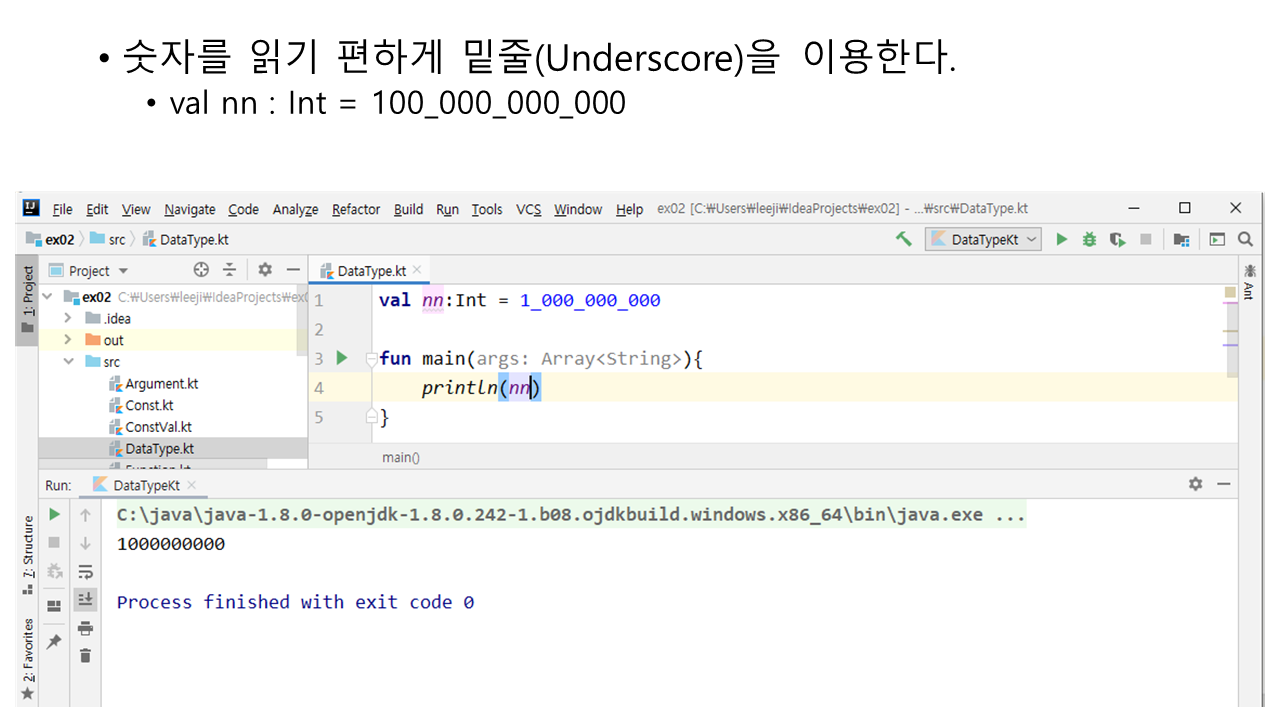Image resolution: width=1280 pixels, height=720 pixels.
Task: Click the src breadcrumb in navigation bar
Action: tap(116, 240)
